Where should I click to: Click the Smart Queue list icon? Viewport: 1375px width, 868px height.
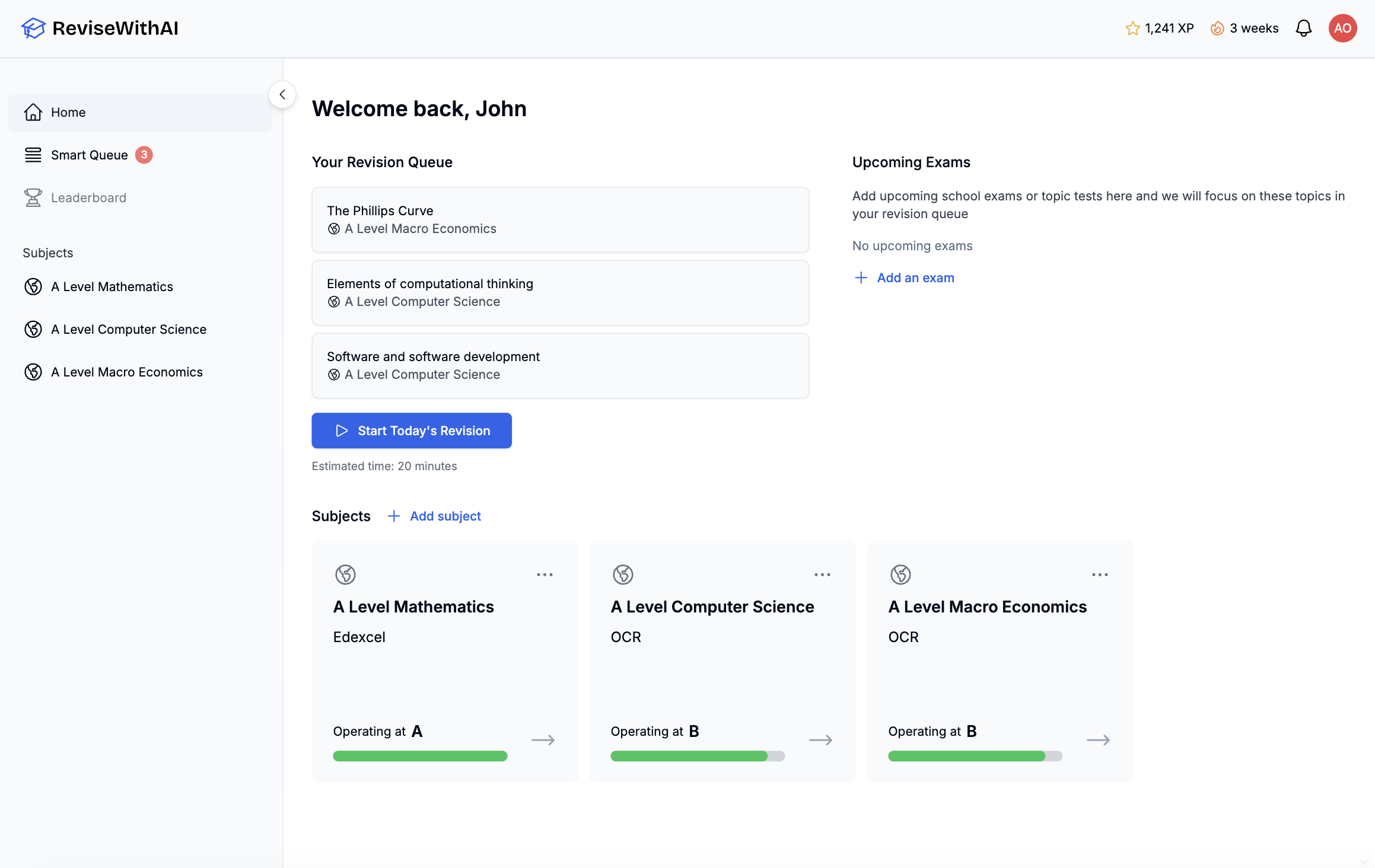pos(33,155)
